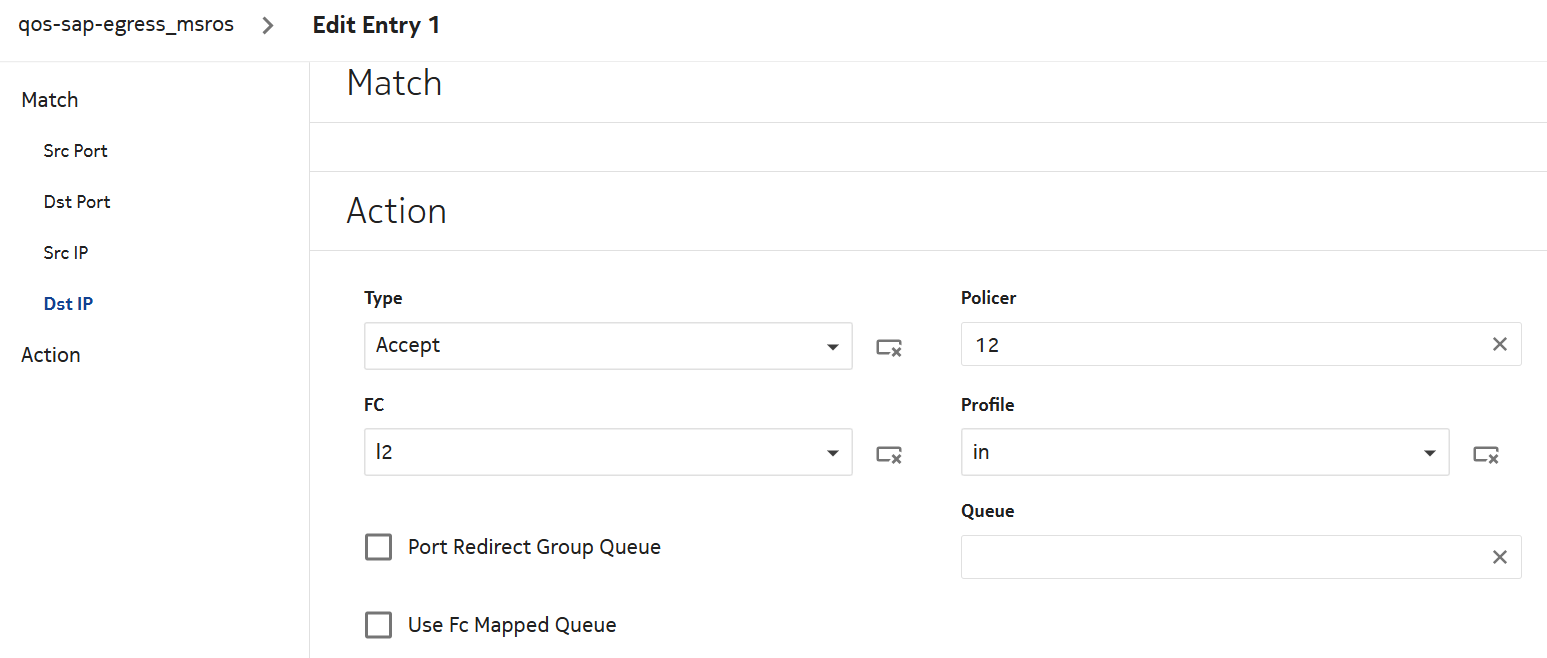The image size is (1547, 658).
Task: Toggle Use Fc Mapped Queue checkbox
Action: pyautogui.click(x=378, y=625)
